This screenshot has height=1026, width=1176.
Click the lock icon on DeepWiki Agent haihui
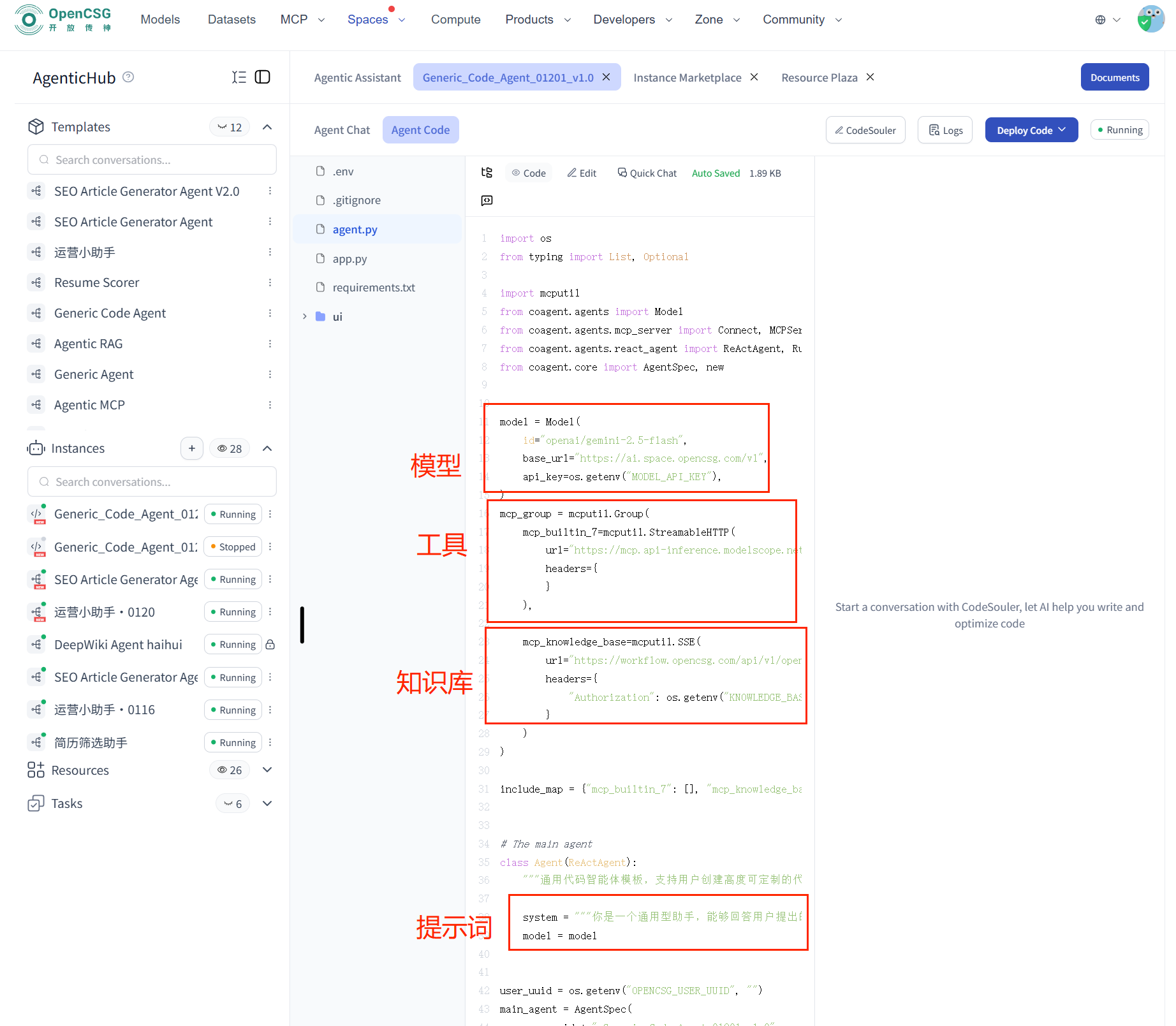click(x=270, y=645)
